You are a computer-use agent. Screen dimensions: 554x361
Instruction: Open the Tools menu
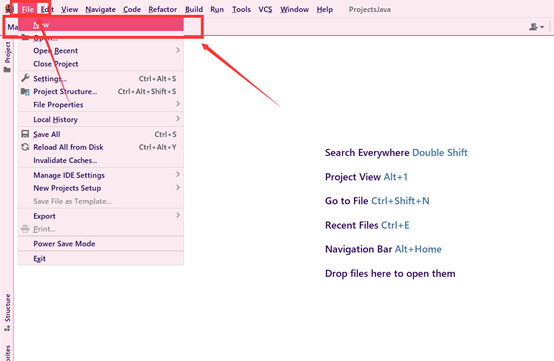click(241, 10)
